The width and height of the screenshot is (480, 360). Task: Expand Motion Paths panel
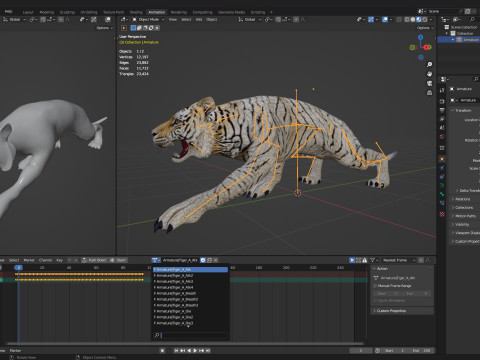coord(465,216)
